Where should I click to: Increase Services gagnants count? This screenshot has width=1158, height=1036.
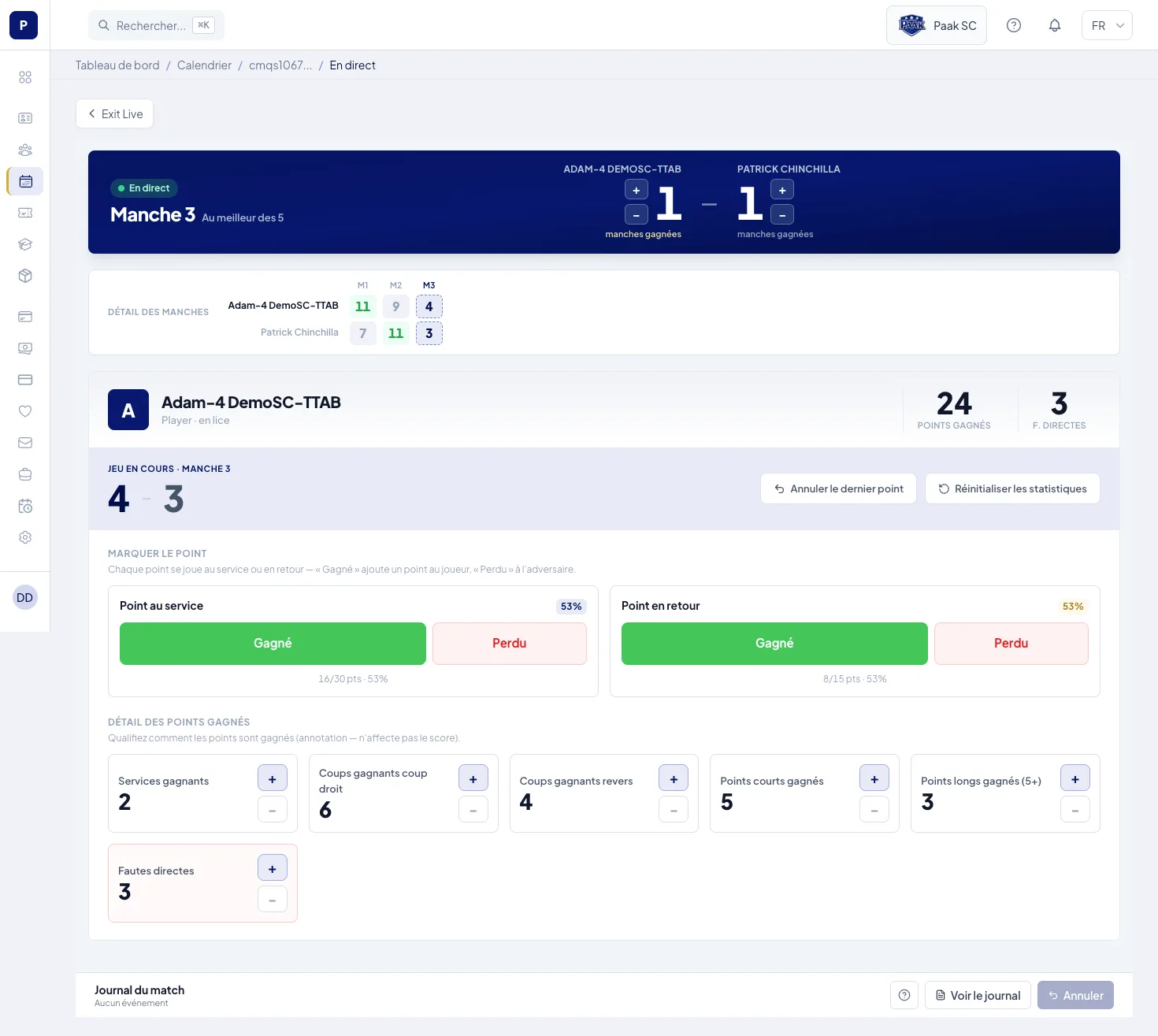tap(273, 778)
